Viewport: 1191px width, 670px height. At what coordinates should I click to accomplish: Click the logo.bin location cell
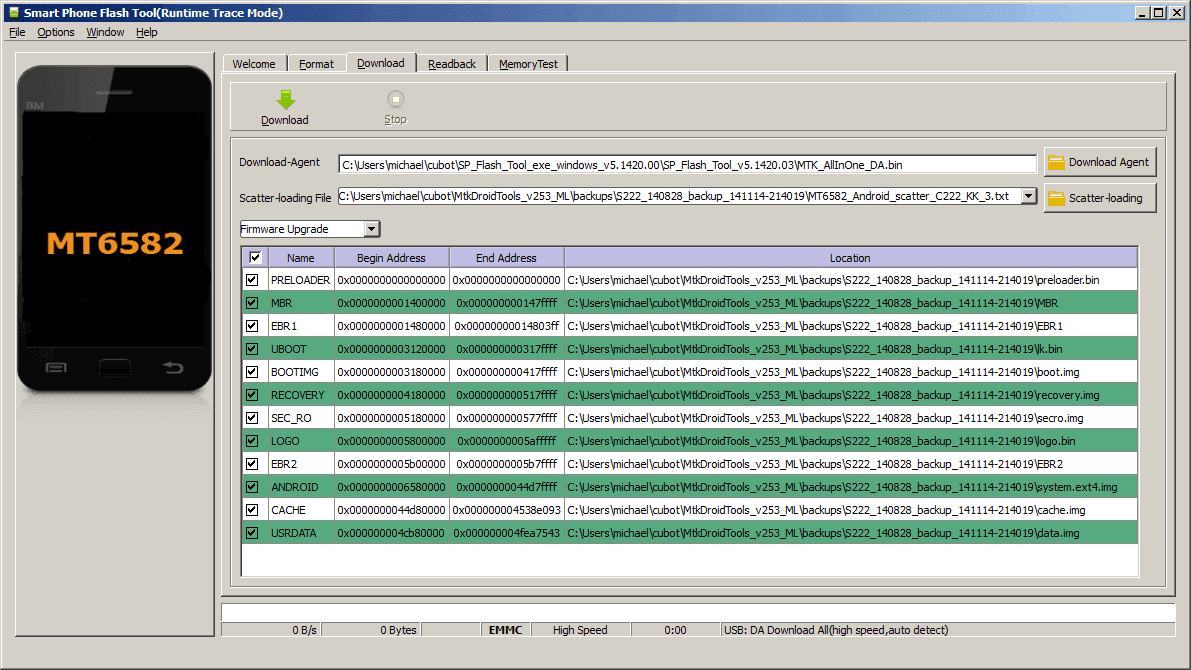850,441
